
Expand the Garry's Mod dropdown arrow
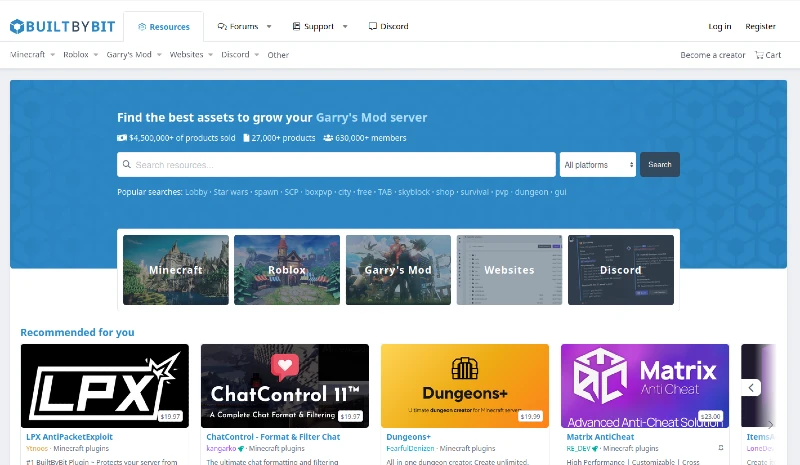159,55
